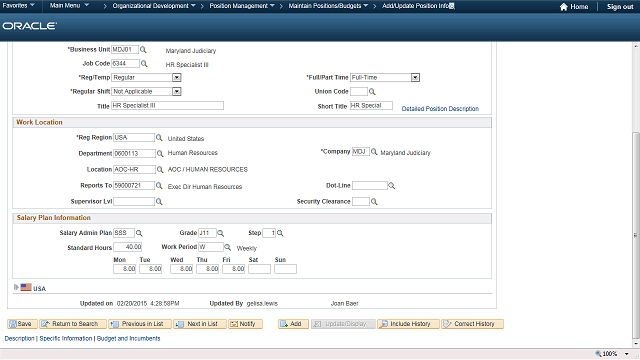The image size is (640, 360).
Task: Click Sign out link
Action: [x=620, y=7]
